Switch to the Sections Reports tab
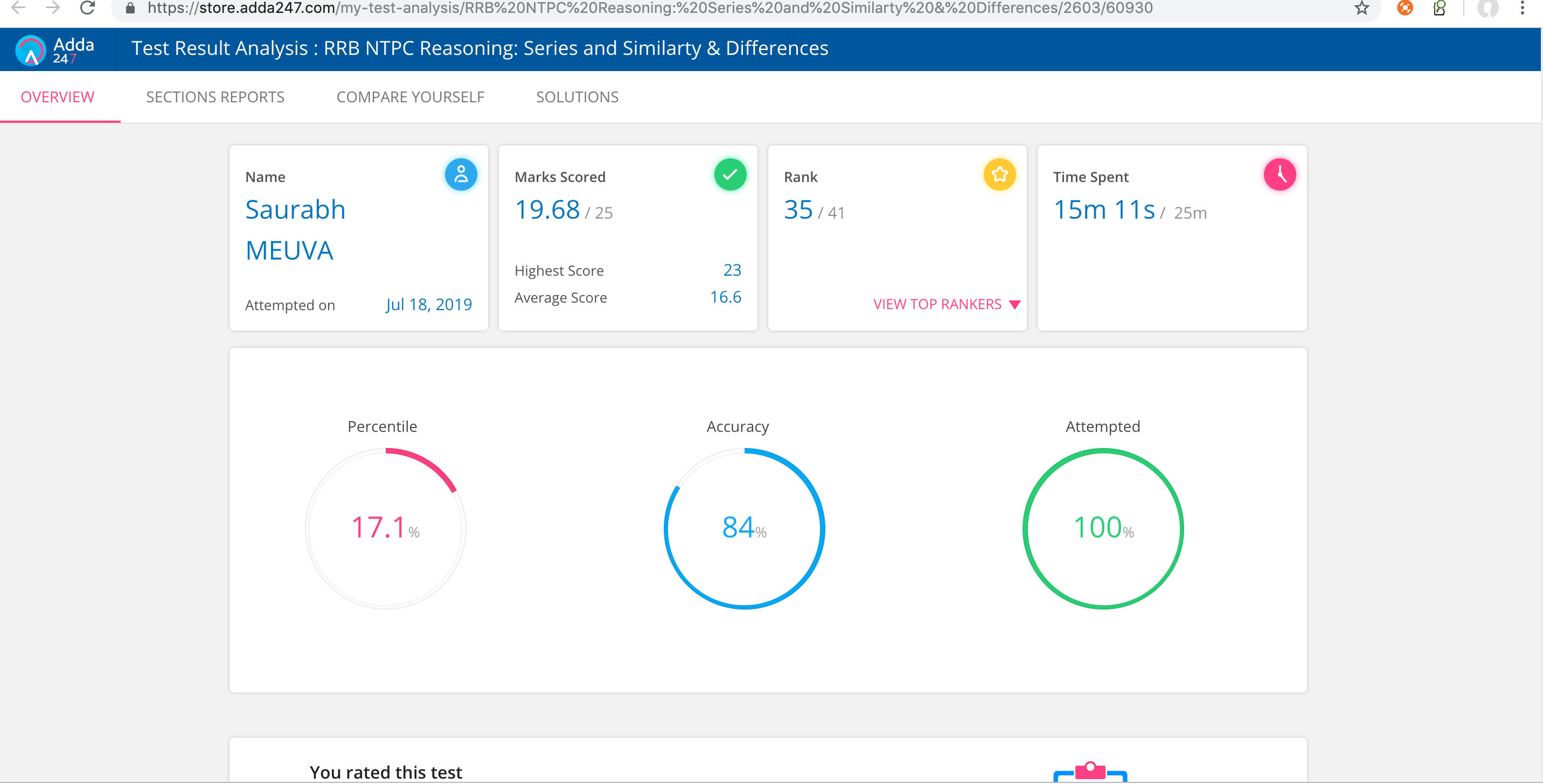The width and height of the screenshot is (1543, 784). pos(215,97)
